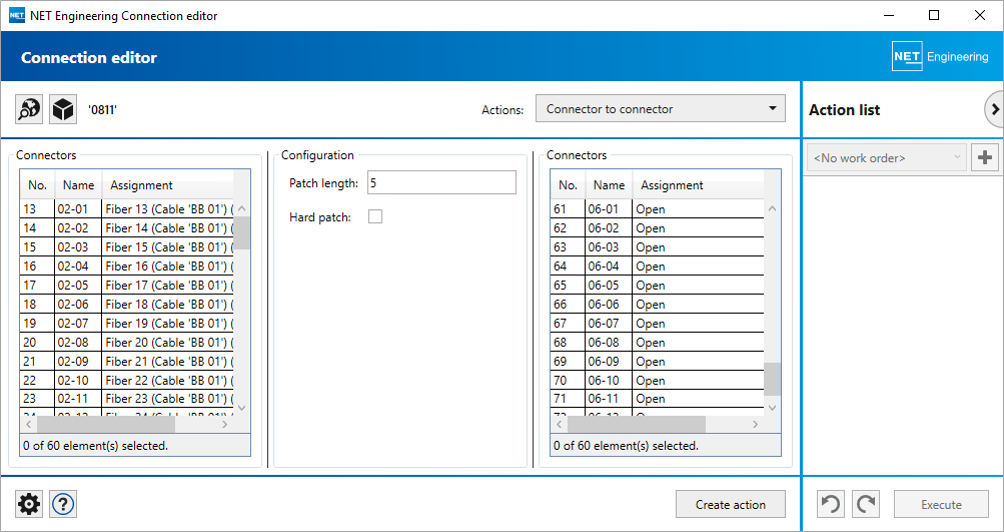This screenshot has height=532, width=1004.
Task: Click the right list's vertical scrollbar thumb
Action: click(772, 380)
